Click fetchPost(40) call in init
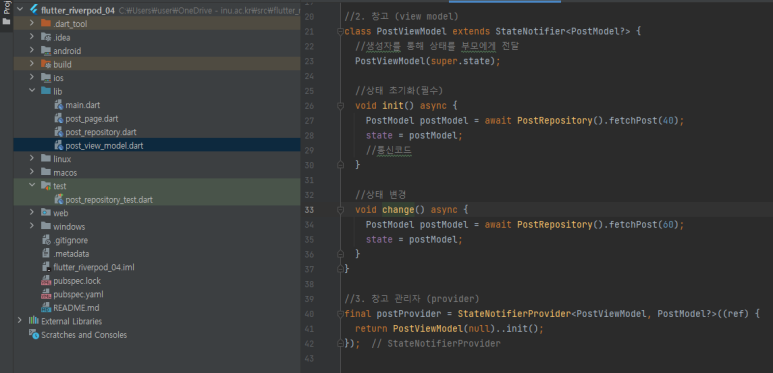 pyautogui.click(x=644, y=120)
